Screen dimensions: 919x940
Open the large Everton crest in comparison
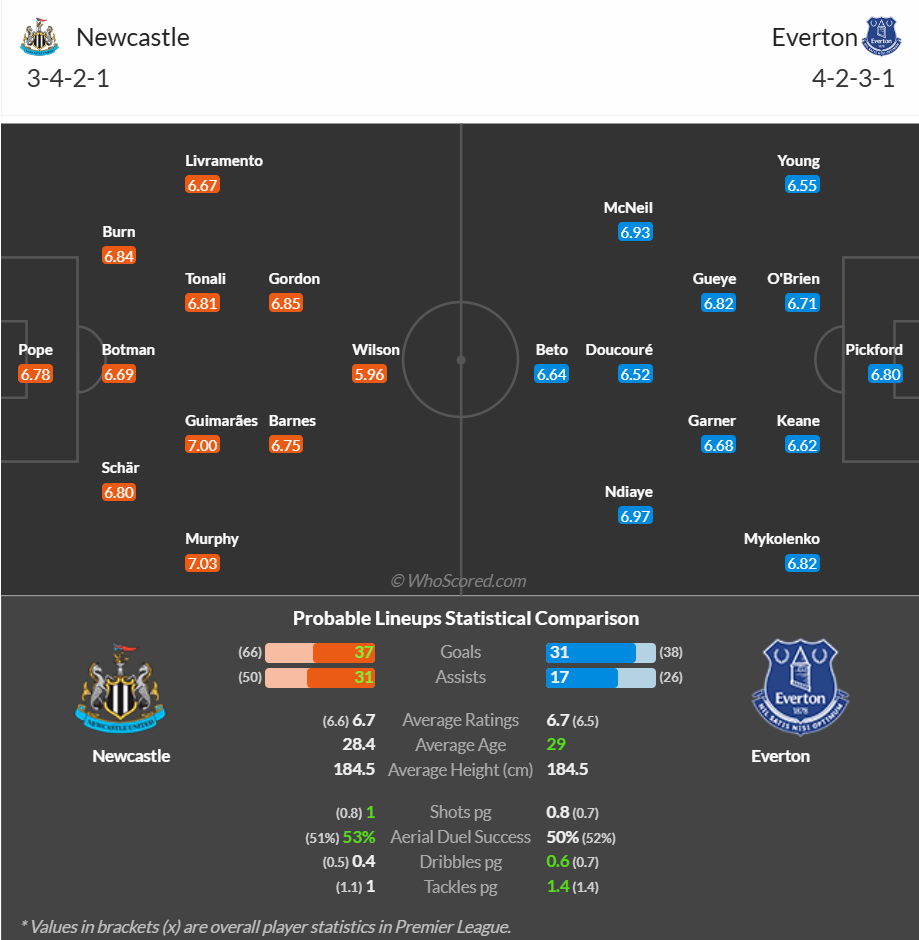800,687
